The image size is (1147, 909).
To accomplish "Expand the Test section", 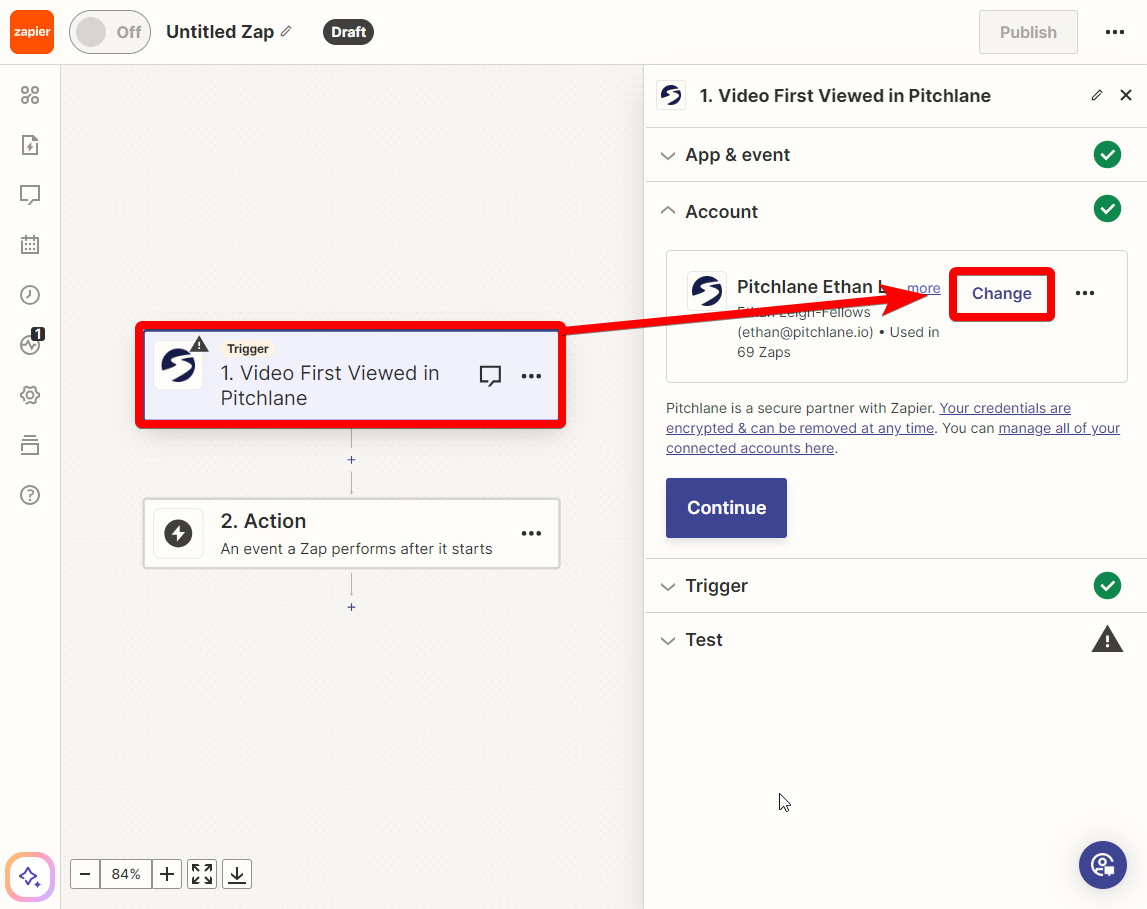I will coord(895,640).
